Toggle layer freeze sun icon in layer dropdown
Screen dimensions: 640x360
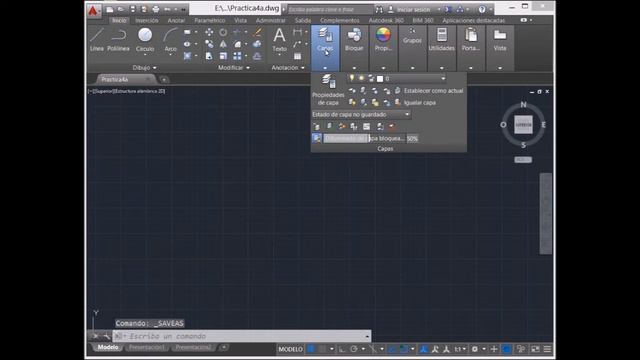[x=361, y=78]
